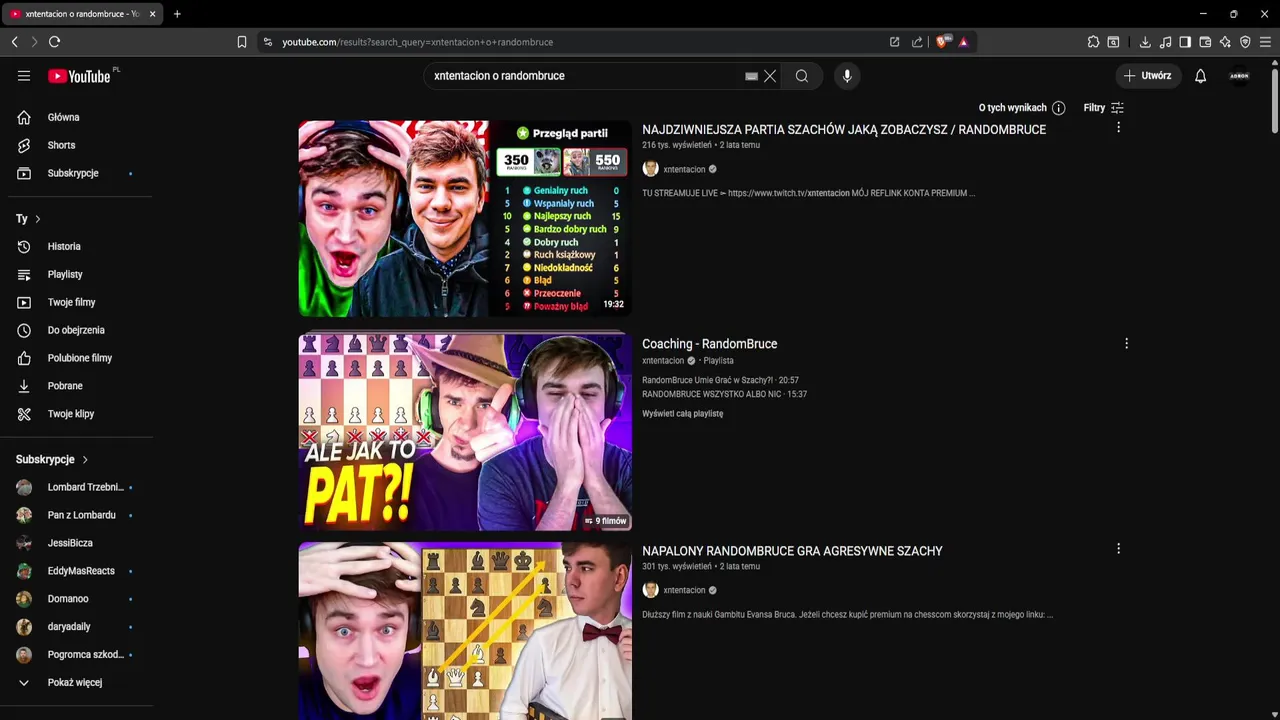Open 'RANDOMBRUCE WSZYSTKO ALBO NIC' playlist entry
The height and width of the screenshot is (720, 1280).
click(x=724, y=394)
